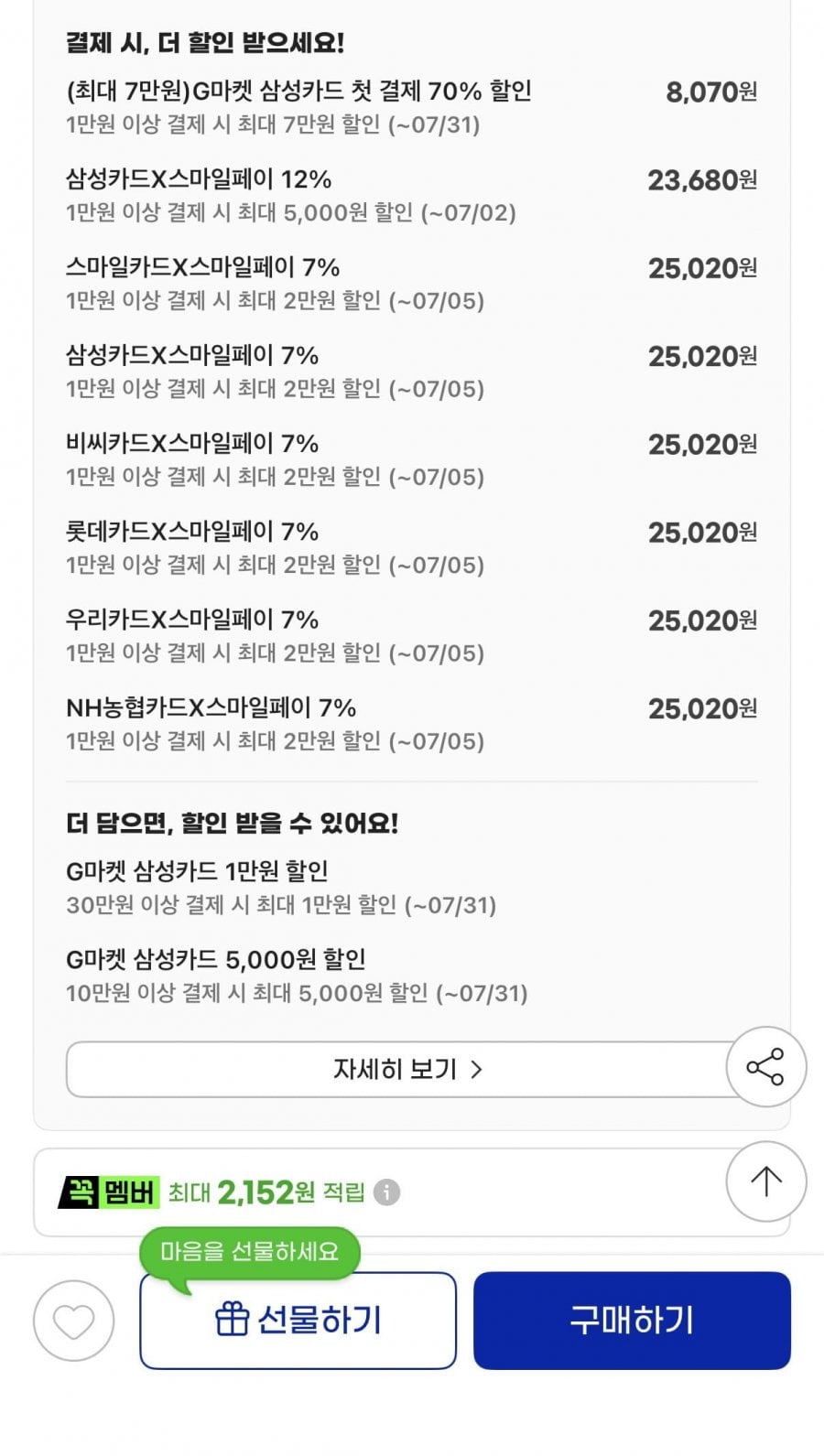Select 롯데카드X스마일페이 7% offer
Viewport: 824px width, 1456px height.
[411, 547]
